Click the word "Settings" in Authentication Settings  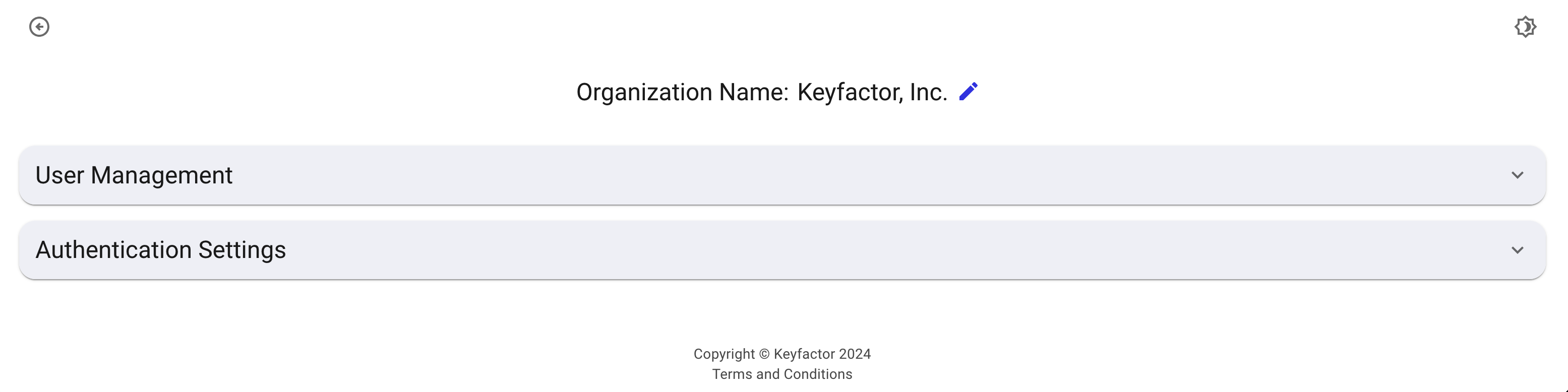pos(242,250)
